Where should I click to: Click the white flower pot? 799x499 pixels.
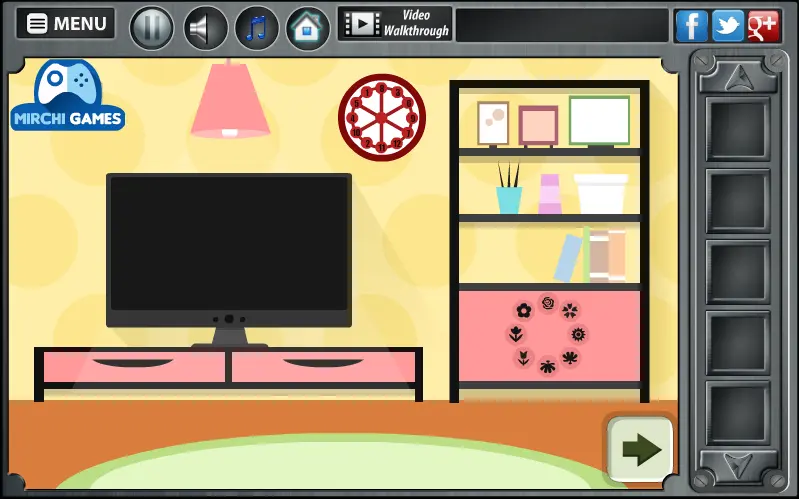pyautogui.click(x=601, y=194)
